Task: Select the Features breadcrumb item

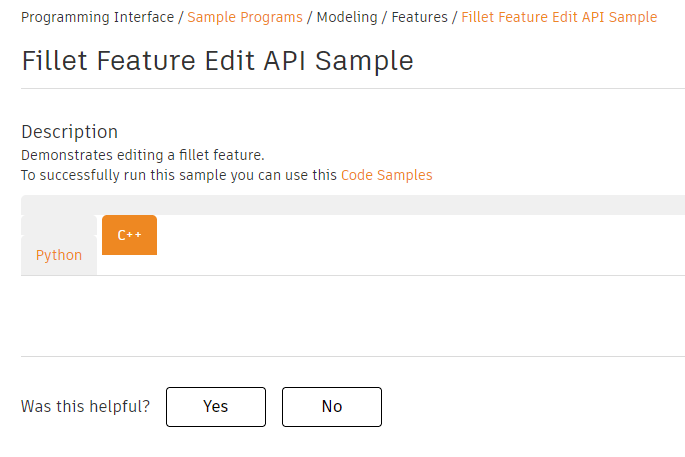Action: click(x=419, y=17)
